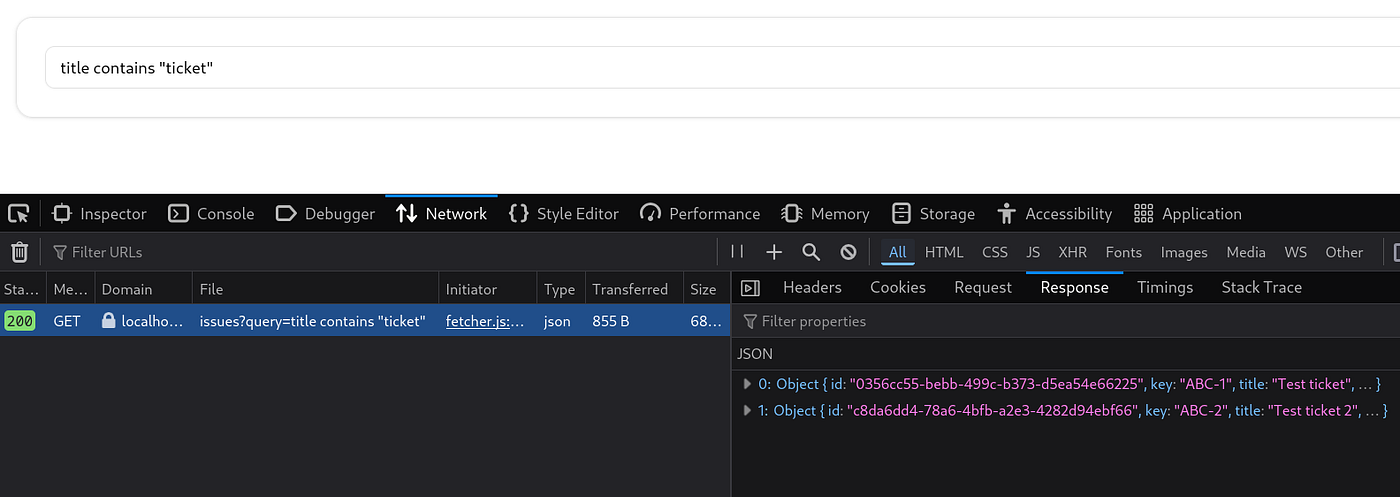Filter requests by XHR
Screen dimensions: 1400x497
tap(1073, 252)
